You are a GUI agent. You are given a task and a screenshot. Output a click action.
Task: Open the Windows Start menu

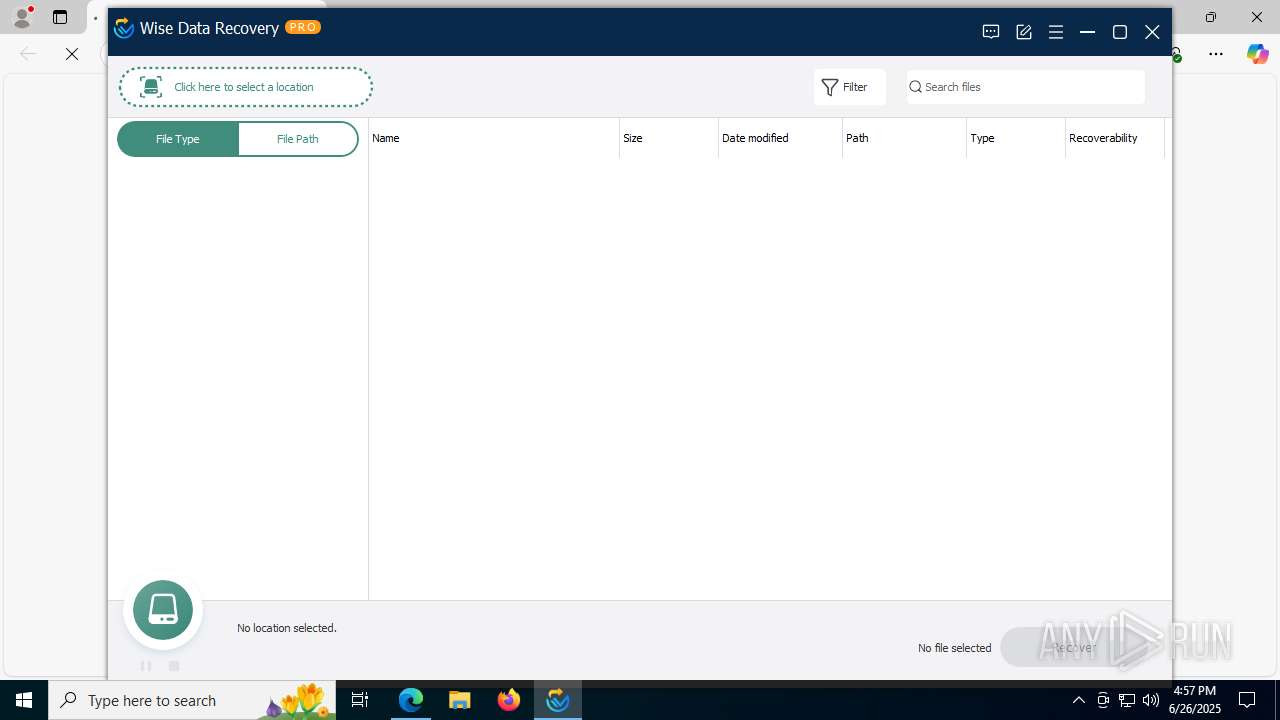tap(24, 700)
